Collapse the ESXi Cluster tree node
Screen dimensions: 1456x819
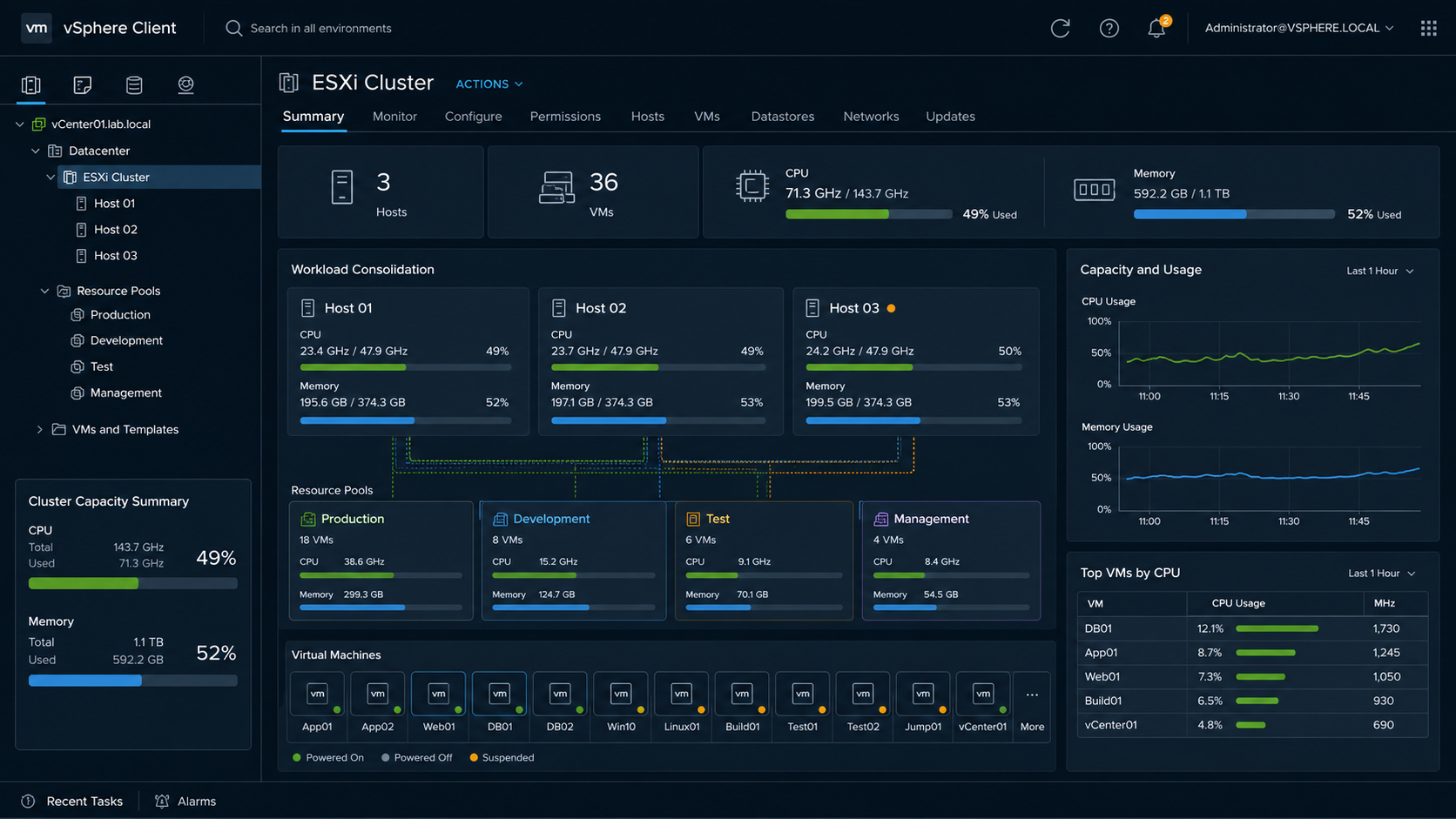coord(51,177)
